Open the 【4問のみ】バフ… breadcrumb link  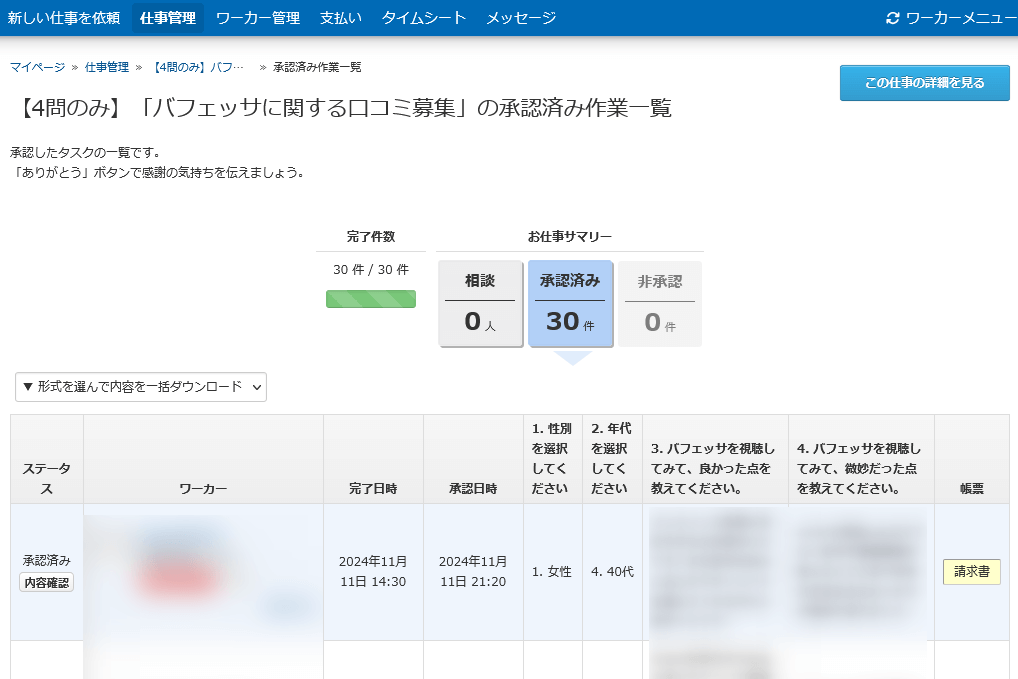(x=198, y=67)
